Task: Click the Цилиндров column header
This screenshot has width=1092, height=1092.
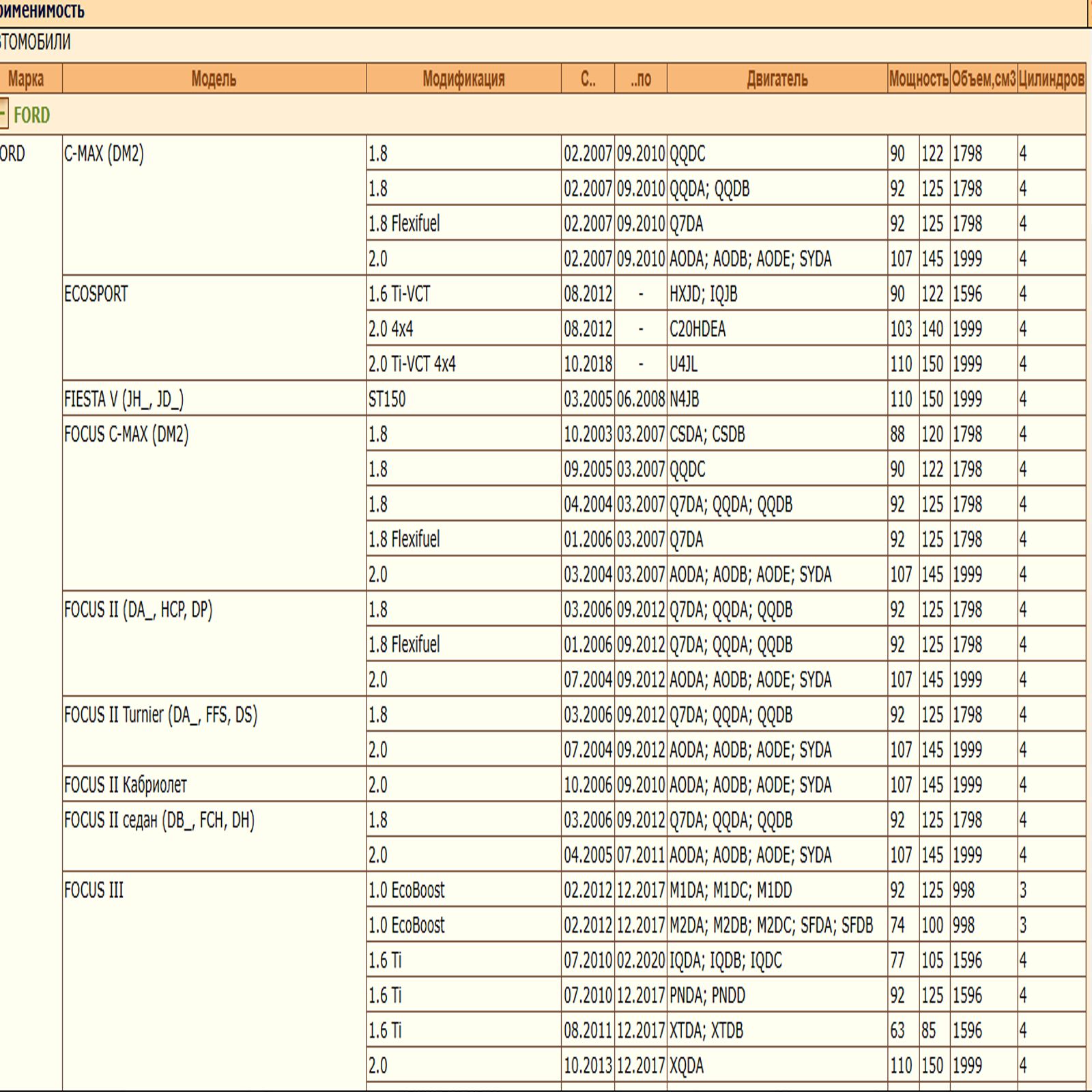Action: click(1051, 79)
